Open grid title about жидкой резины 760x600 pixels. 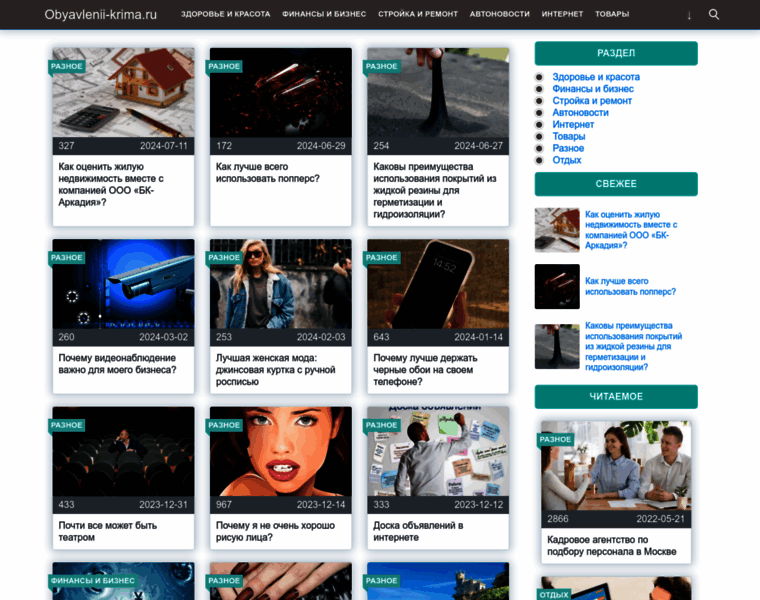tap(435, 190)
